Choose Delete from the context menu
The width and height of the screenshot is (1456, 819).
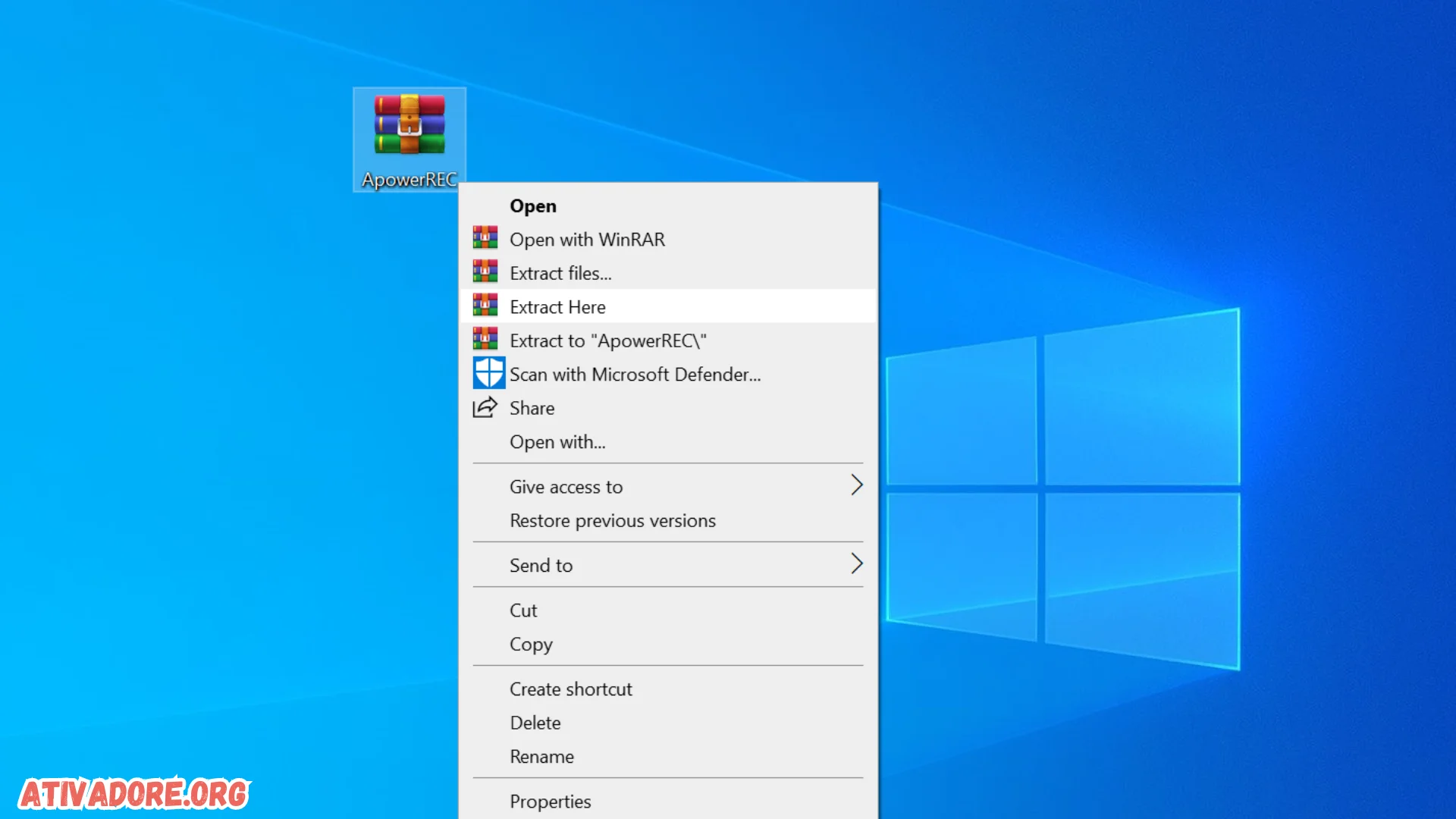pos(668,723)
